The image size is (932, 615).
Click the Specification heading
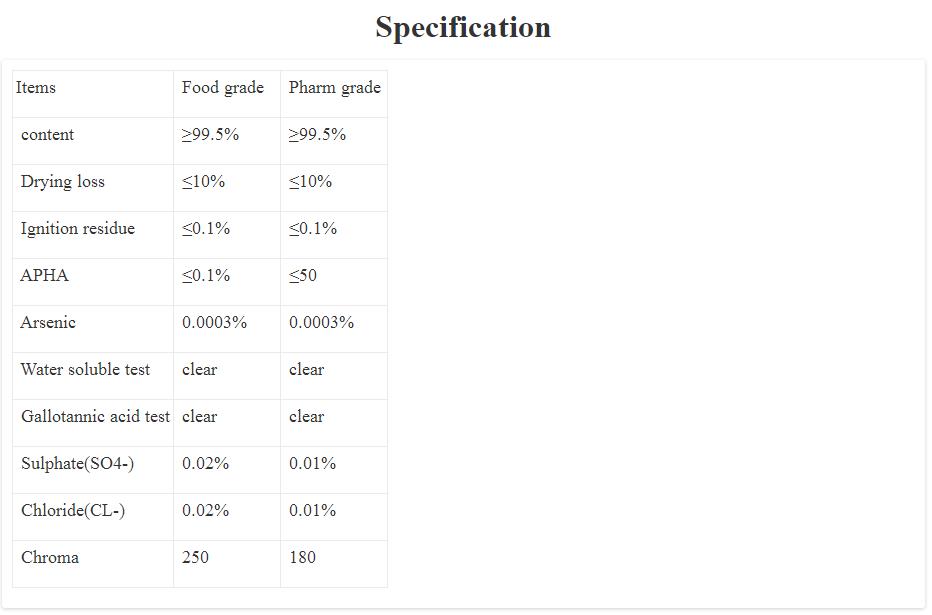[x=463, y=27]
